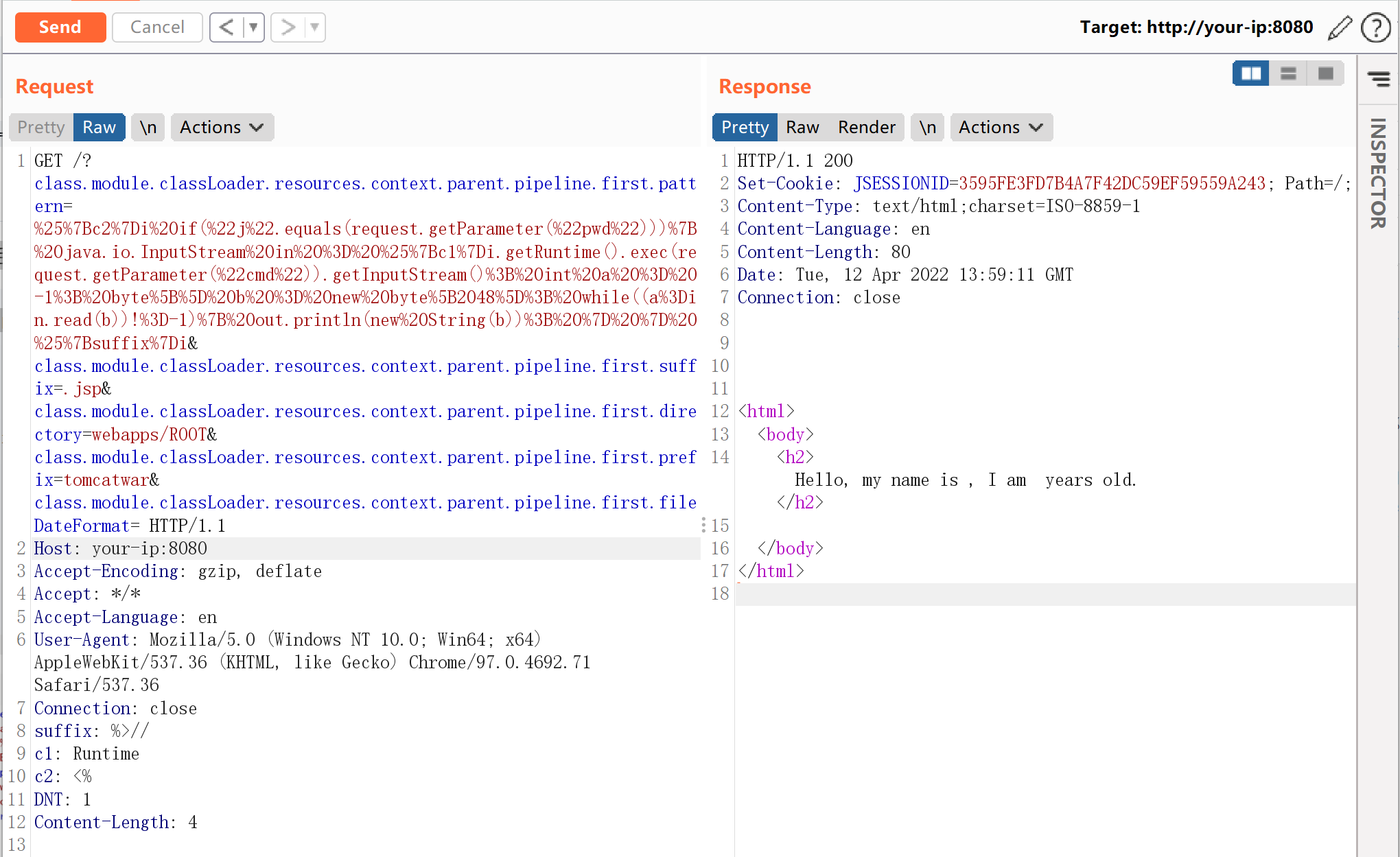Open Response panel Actions dropdown
Image resolution: width=1400 pixels, height=857 pixels.
(1001, 128)
